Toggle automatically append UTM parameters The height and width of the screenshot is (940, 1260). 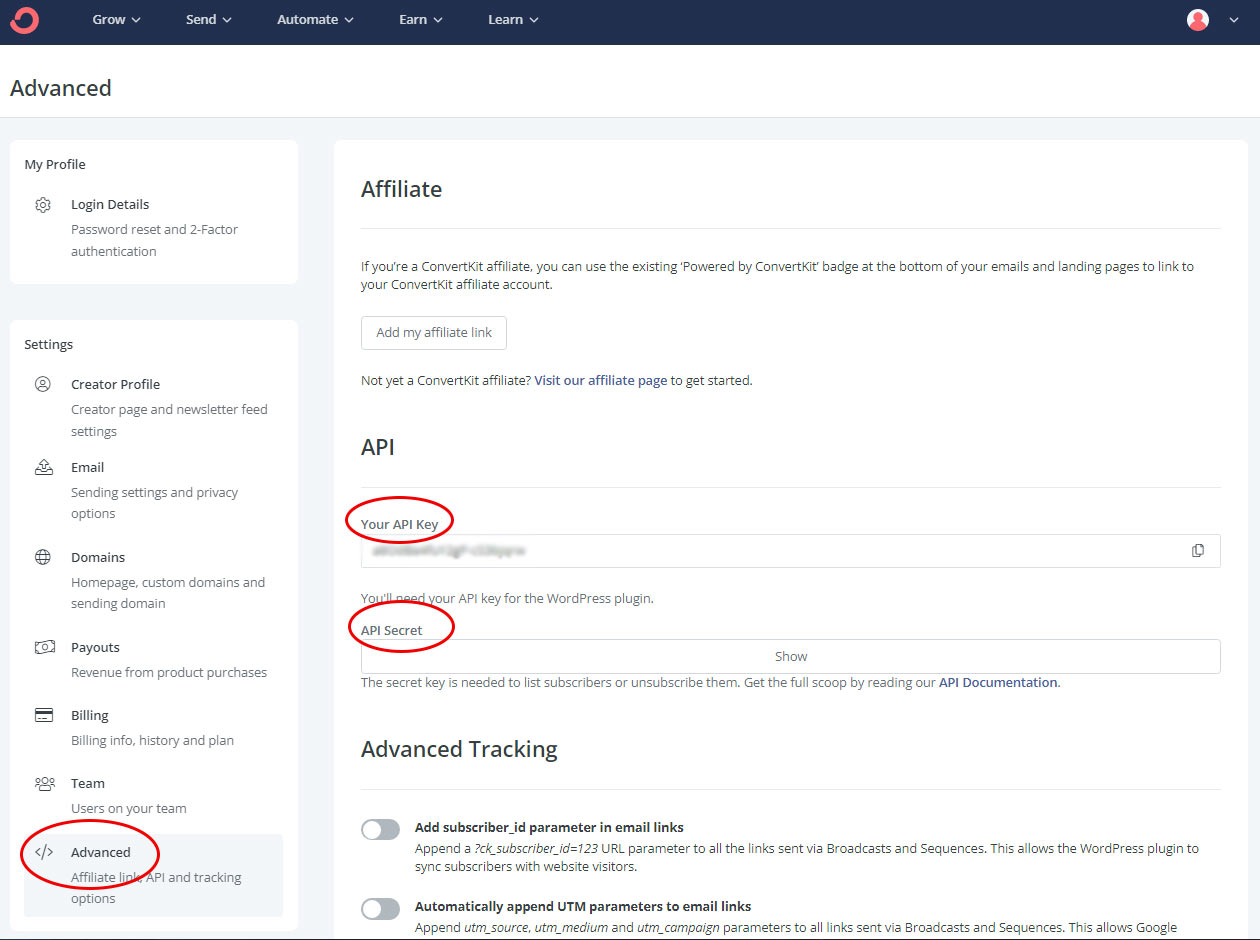coord(380,908)
